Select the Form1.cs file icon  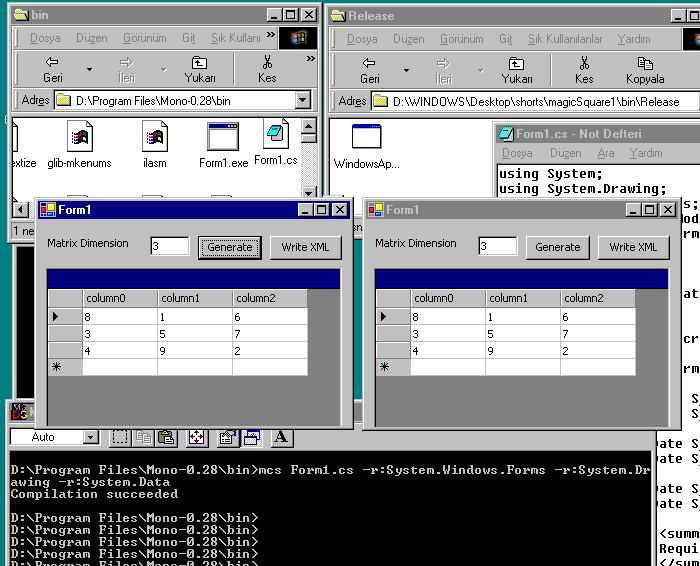click(x=276, y=133)
